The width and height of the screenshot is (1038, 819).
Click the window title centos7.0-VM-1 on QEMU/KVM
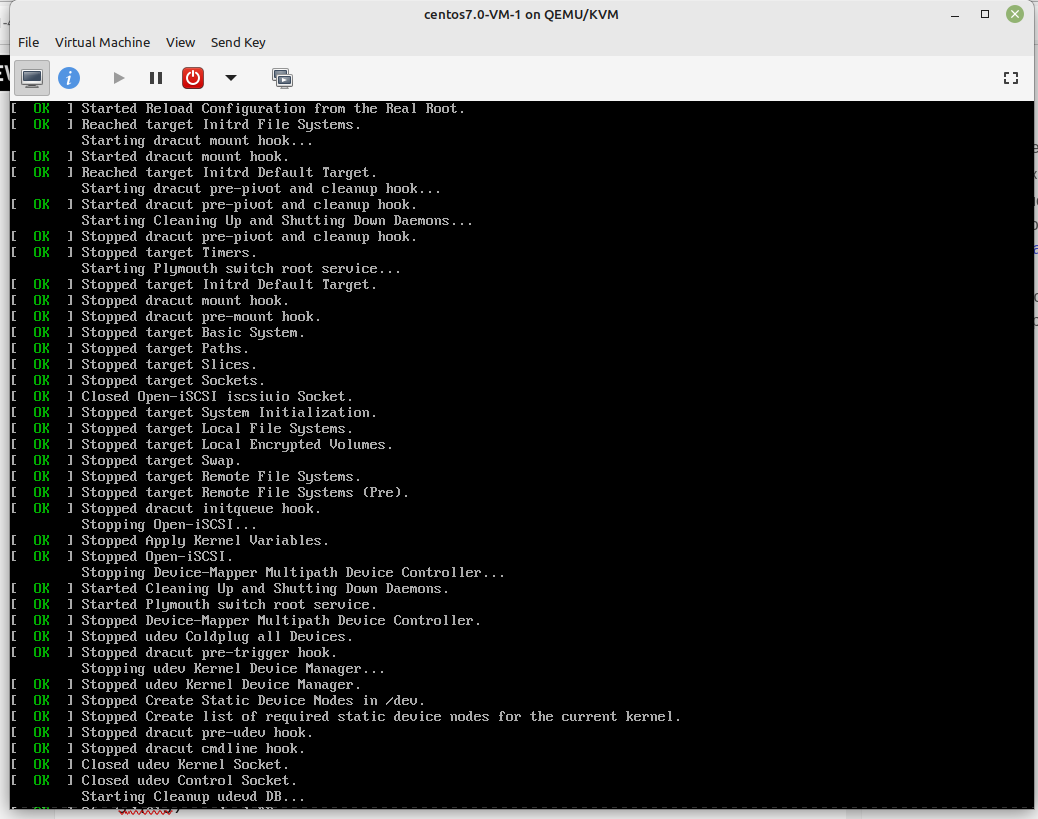[x=521, y=15]
